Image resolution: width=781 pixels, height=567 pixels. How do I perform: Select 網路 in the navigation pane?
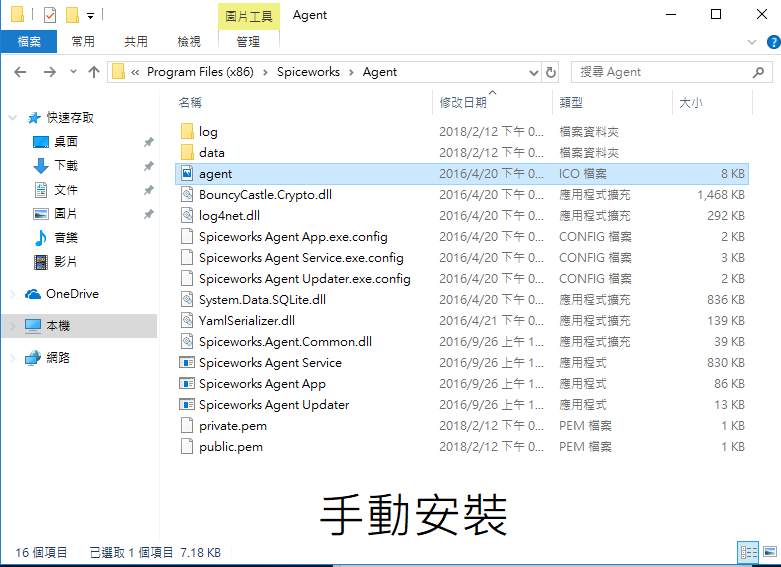click(x=58, y=358)
